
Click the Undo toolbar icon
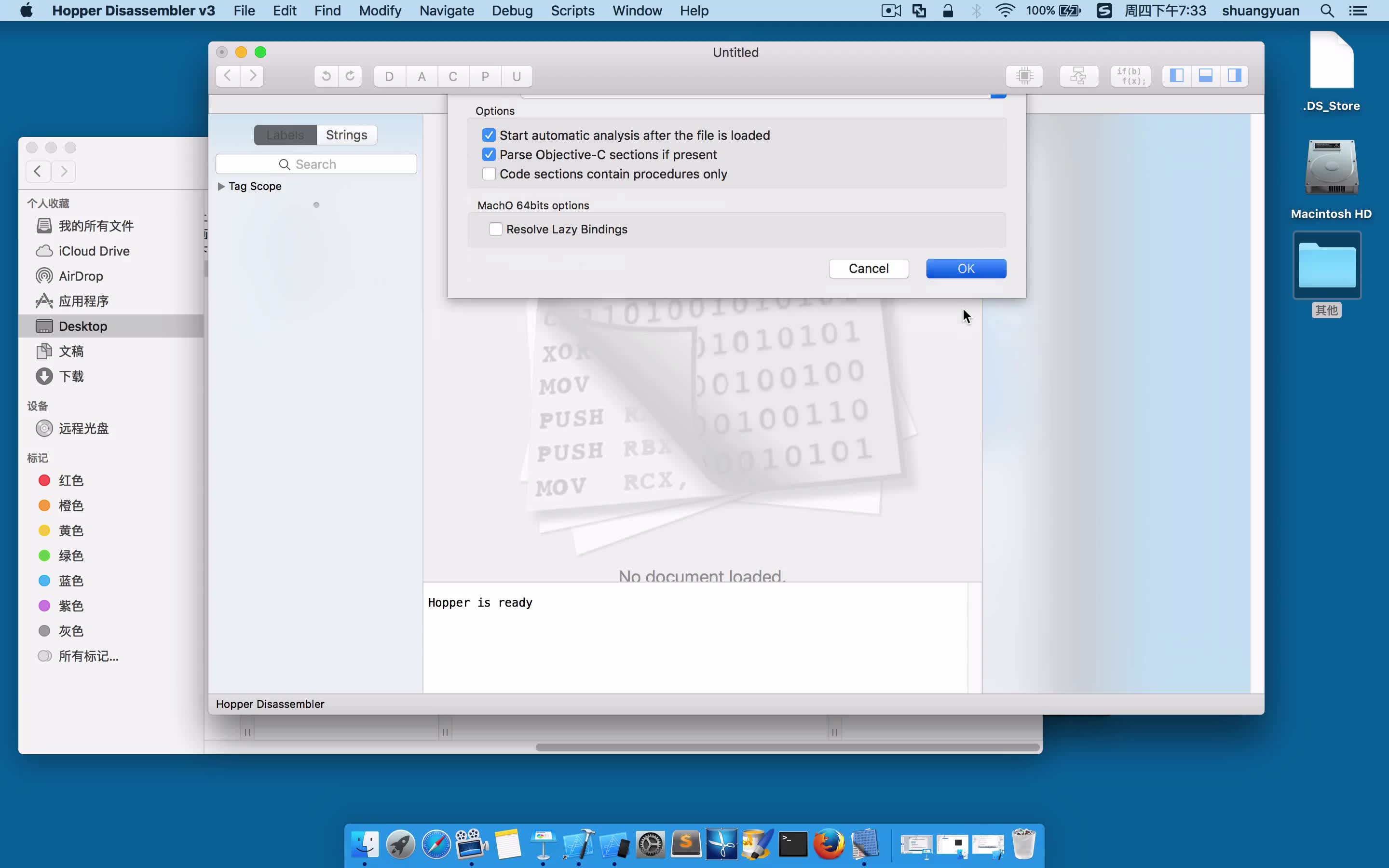tap(324, 76)
